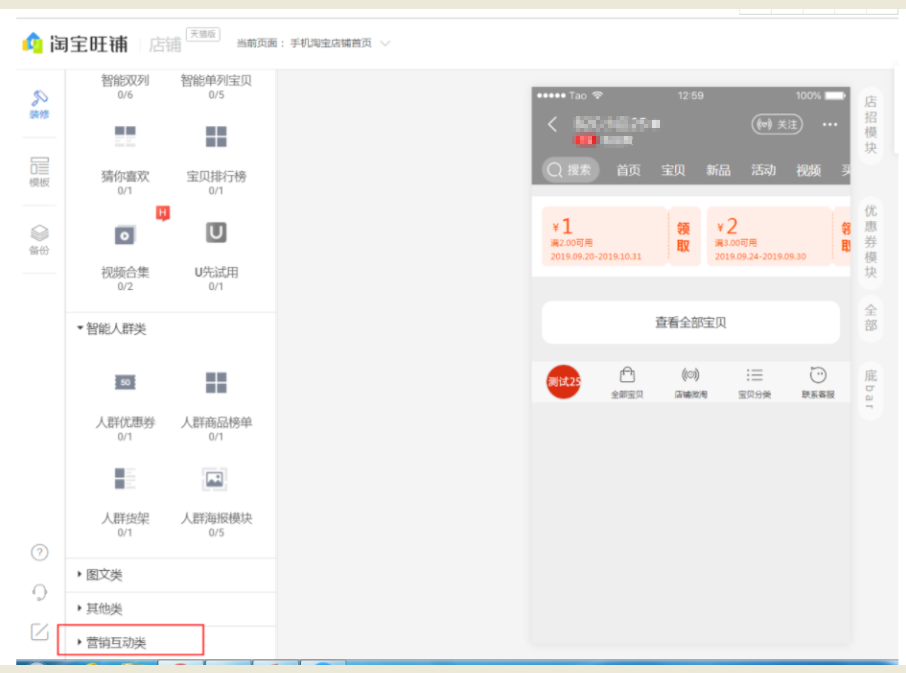This screenshot has height=673, width=906.
Task: Click the 宝贝分类 list icon
Action: (x=754, y=375)
